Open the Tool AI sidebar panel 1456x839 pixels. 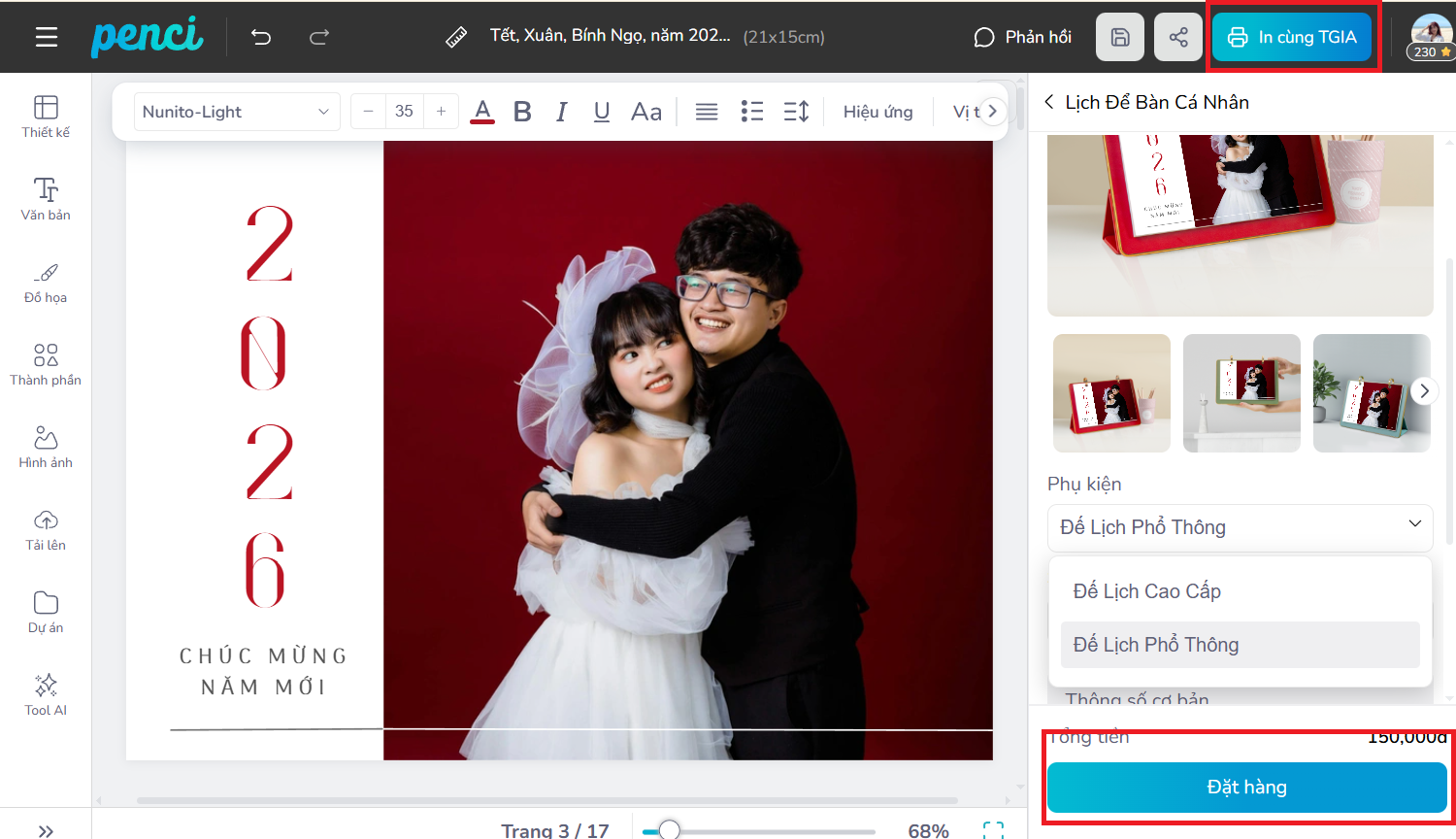coord(46,694)
